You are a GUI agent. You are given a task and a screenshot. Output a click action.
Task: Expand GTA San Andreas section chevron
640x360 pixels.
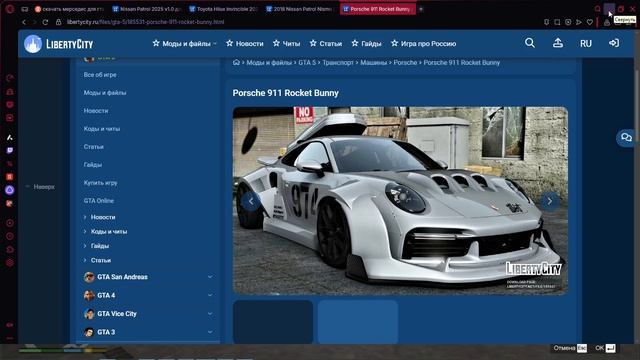click(x=210, y=277)
